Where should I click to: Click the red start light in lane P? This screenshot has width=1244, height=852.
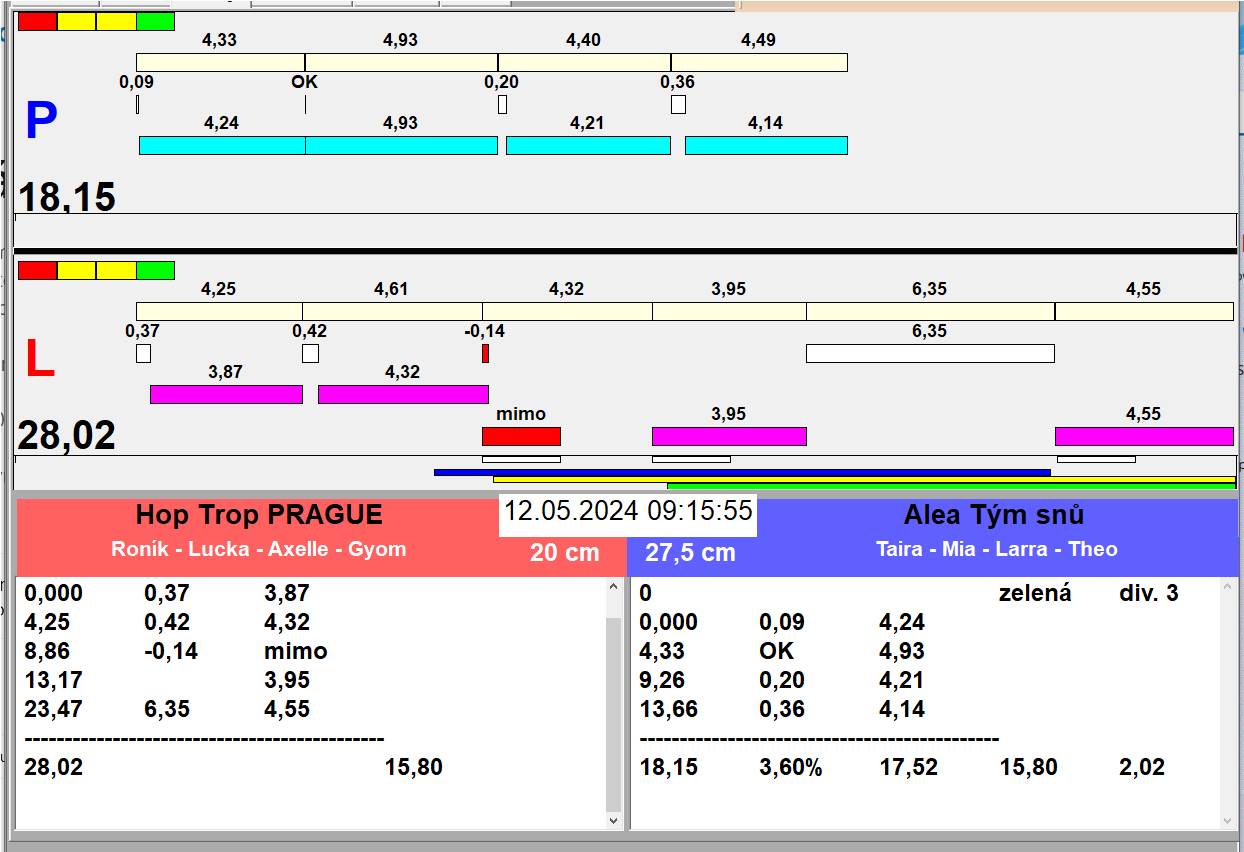point(37,21)
